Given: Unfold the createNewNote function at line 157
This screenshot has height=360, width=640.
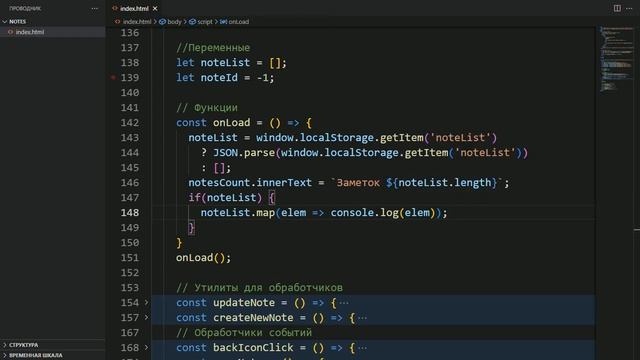Looking at the screenshot, I should click(x=147, y=318).
